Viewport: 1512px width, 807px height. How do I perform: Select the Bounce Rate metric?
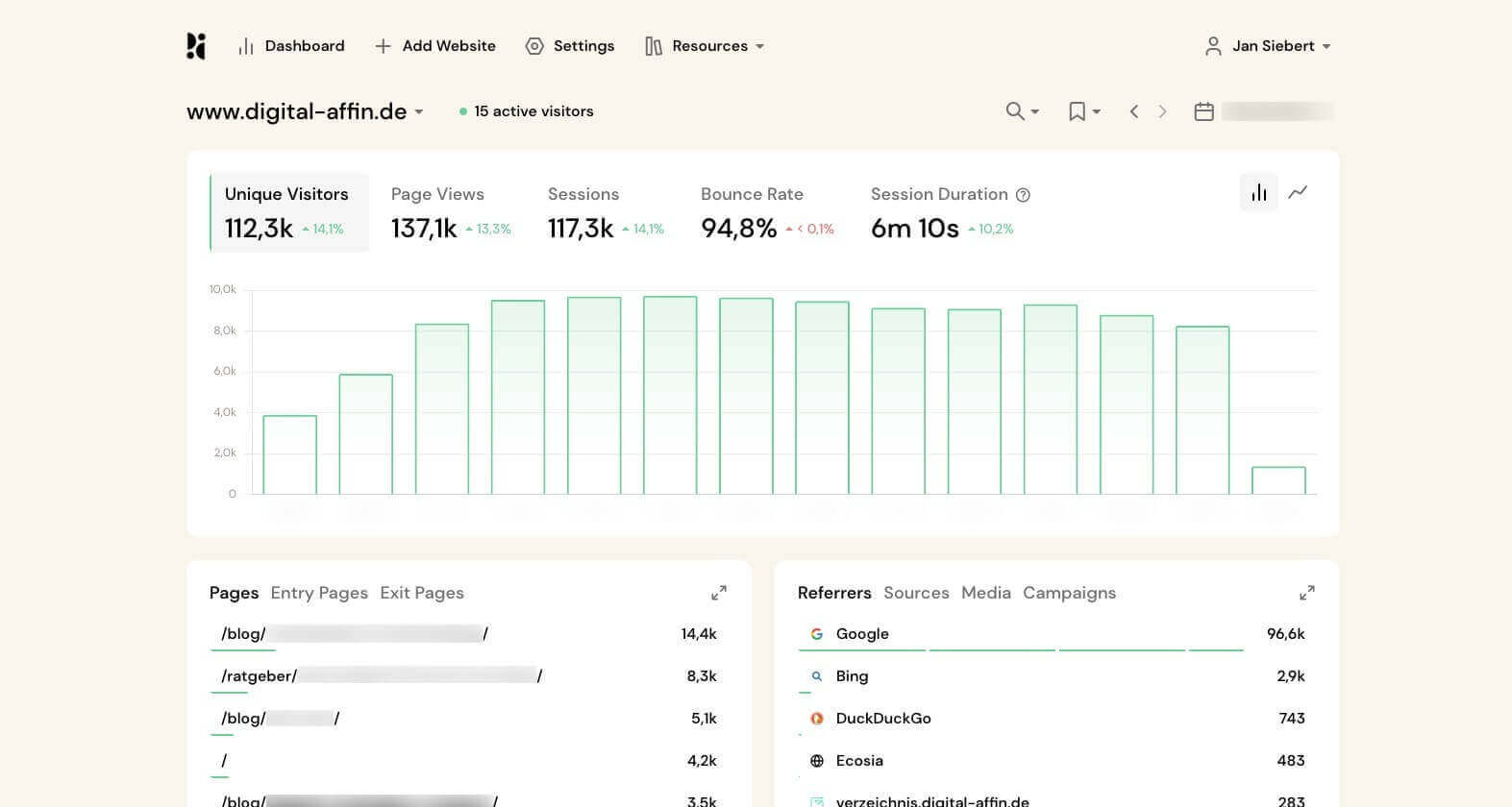point(767,212)
